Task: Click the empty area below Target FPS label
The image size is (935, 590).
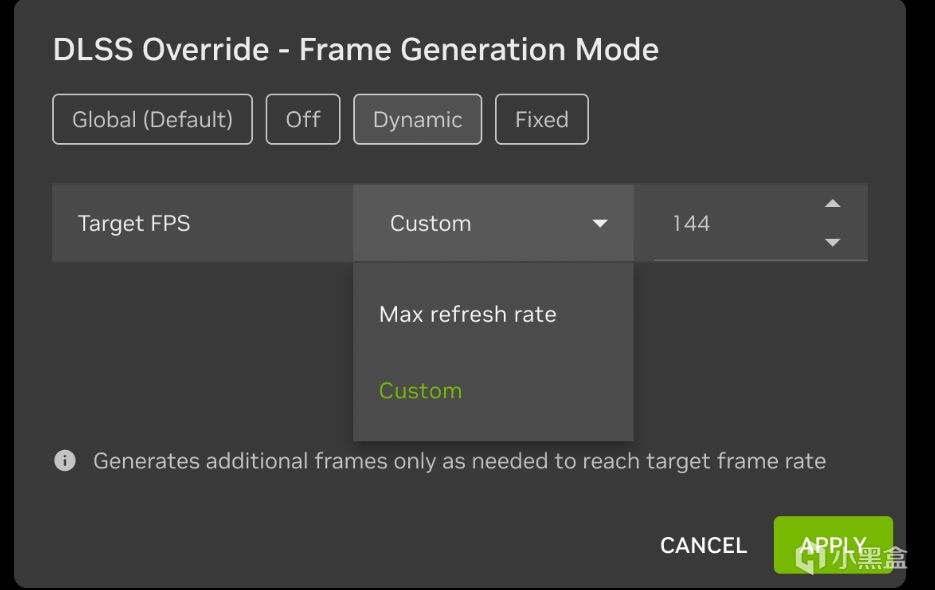Action: tap(200, 350)
